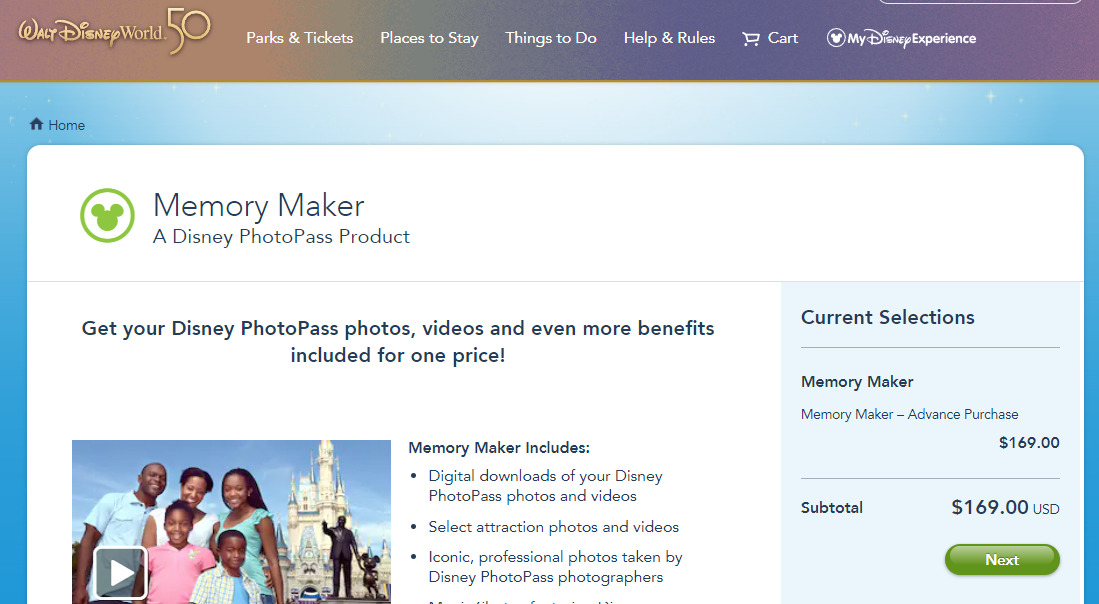Click the 'Get your Disney PhotoPass photos' headline
The image size is (1099, 604).
[398, 342]
